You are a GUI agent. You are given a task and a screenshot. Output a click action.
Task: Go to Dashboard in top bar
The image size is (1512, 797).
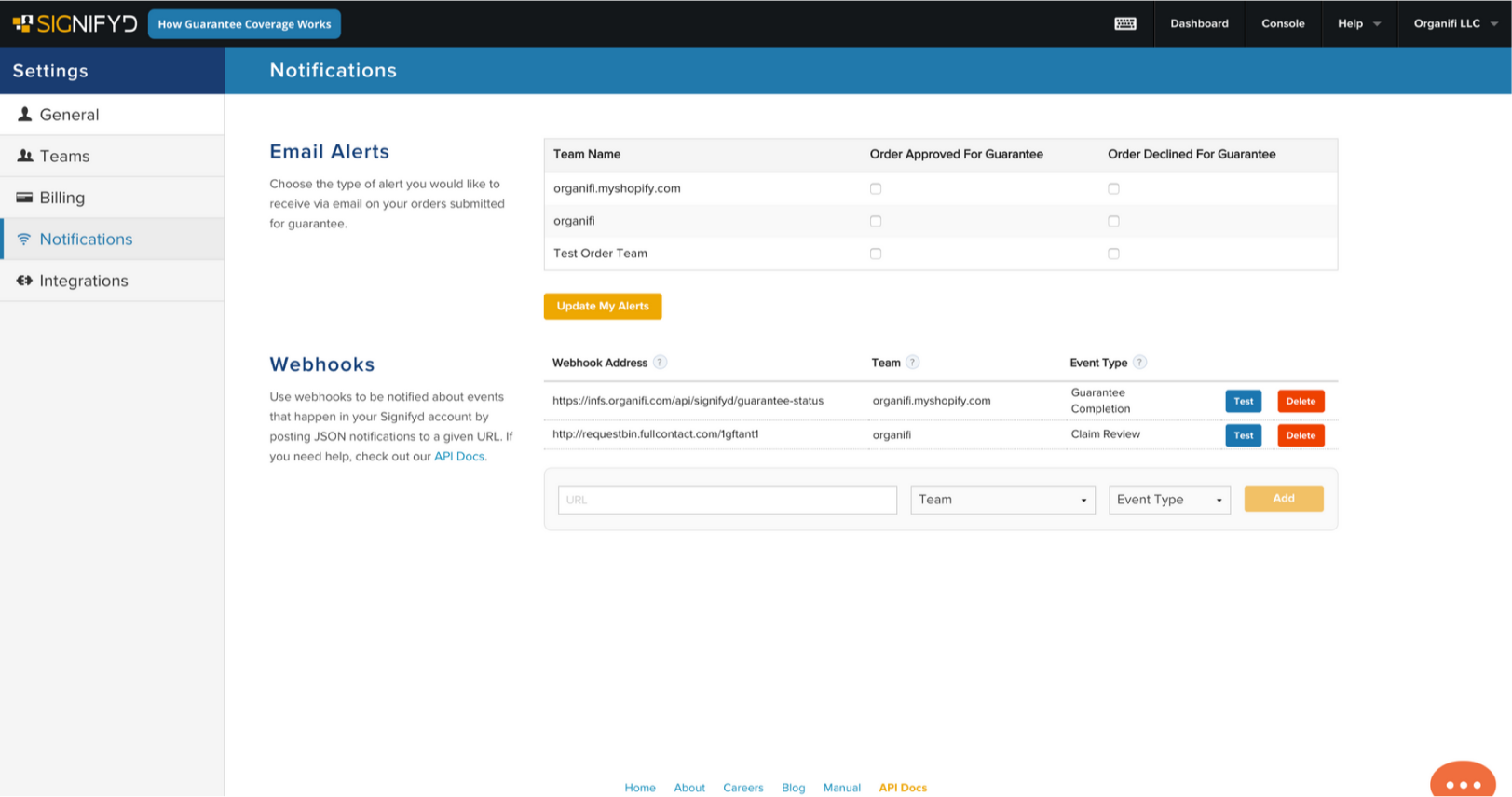tap(1199, 23)
